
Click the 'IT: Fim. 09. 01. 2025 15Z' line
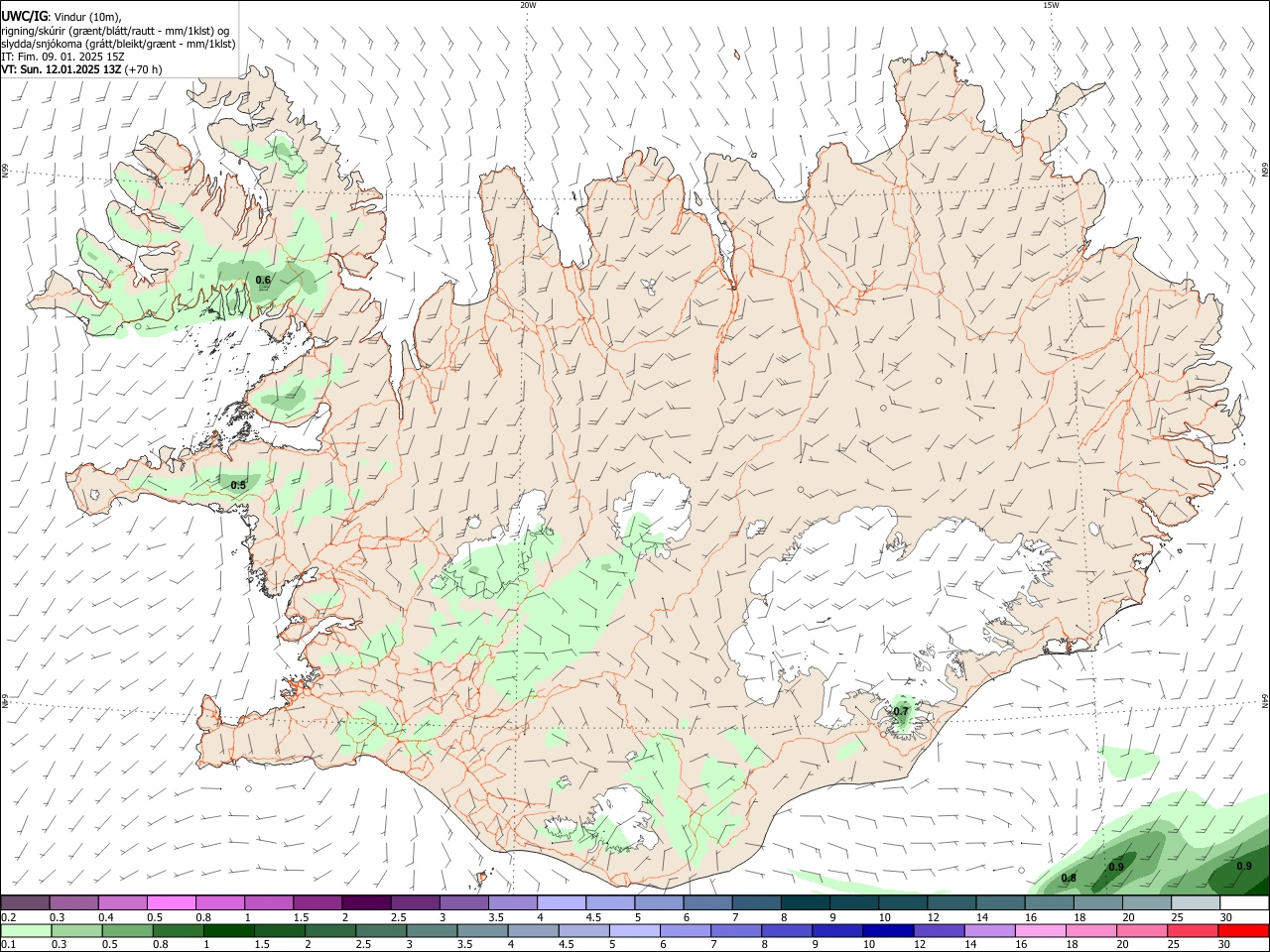(62, 57)
